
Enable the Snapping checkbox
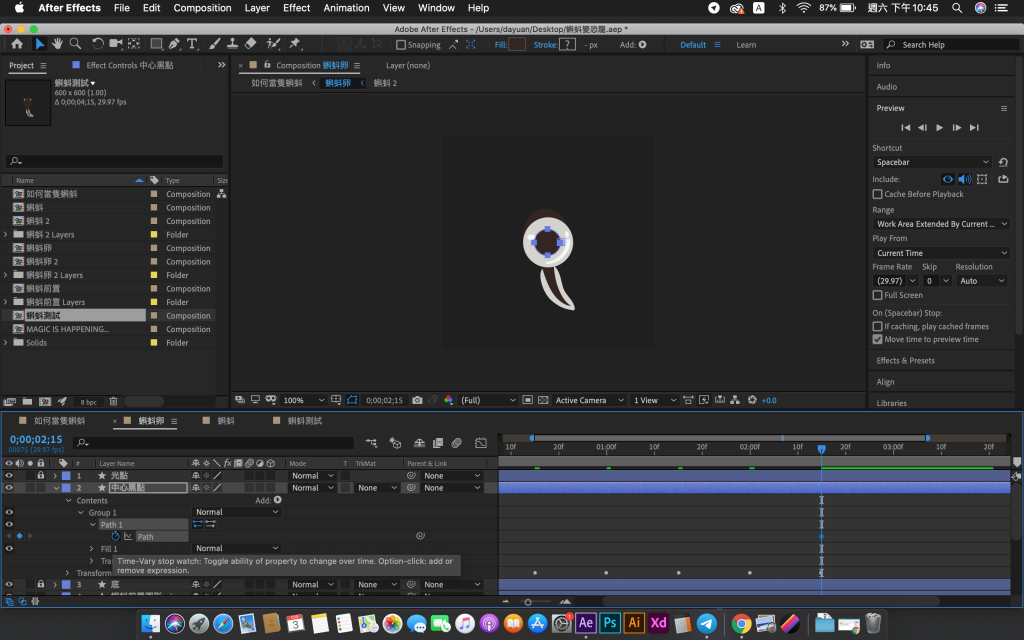tap(401, 45)
